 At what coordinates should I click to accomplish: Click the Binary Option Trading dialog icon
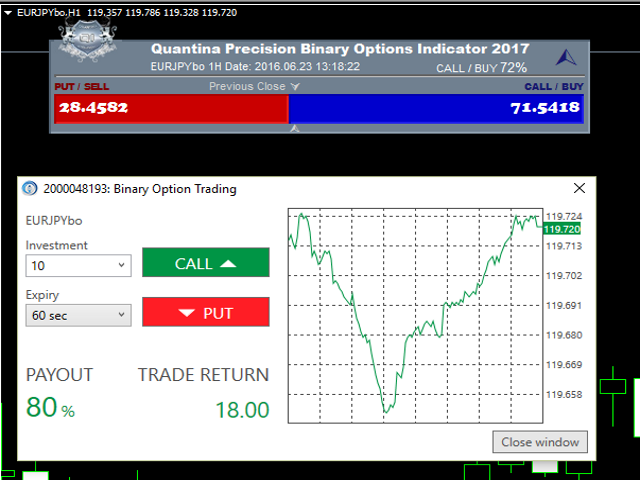pyautogui.click(x=29, y=189)
